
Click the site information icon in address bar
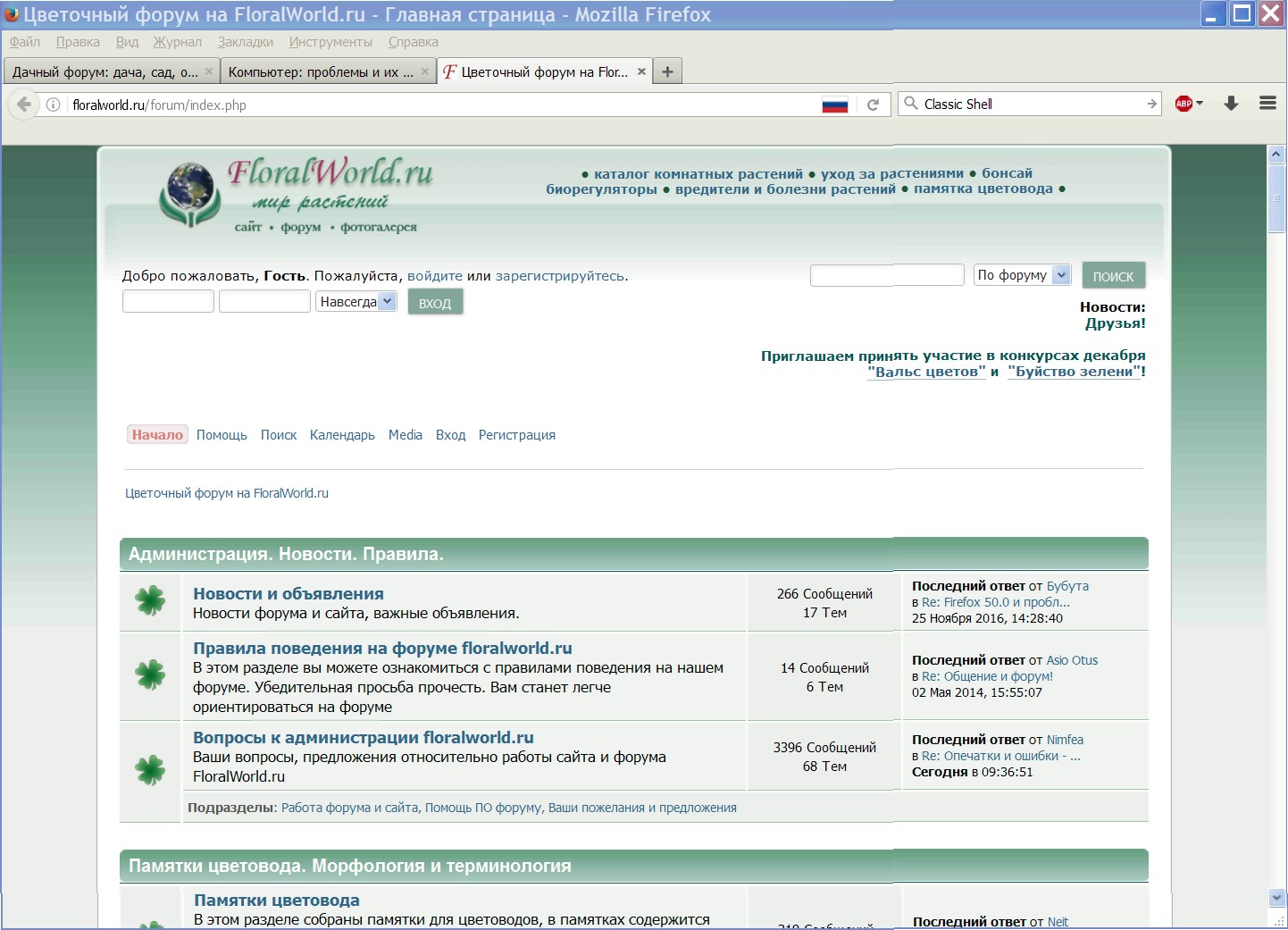click(x=54, y=105)
